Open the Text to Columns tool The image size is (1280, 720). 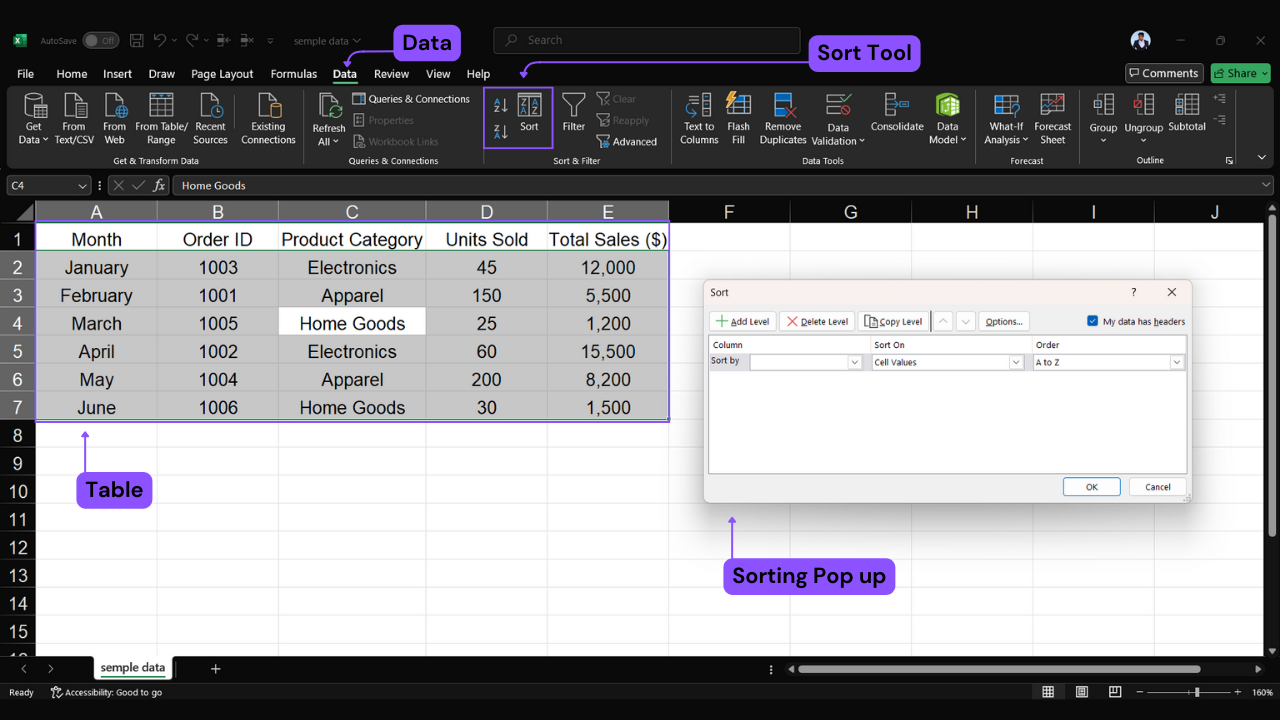click(x=698, y=117)
